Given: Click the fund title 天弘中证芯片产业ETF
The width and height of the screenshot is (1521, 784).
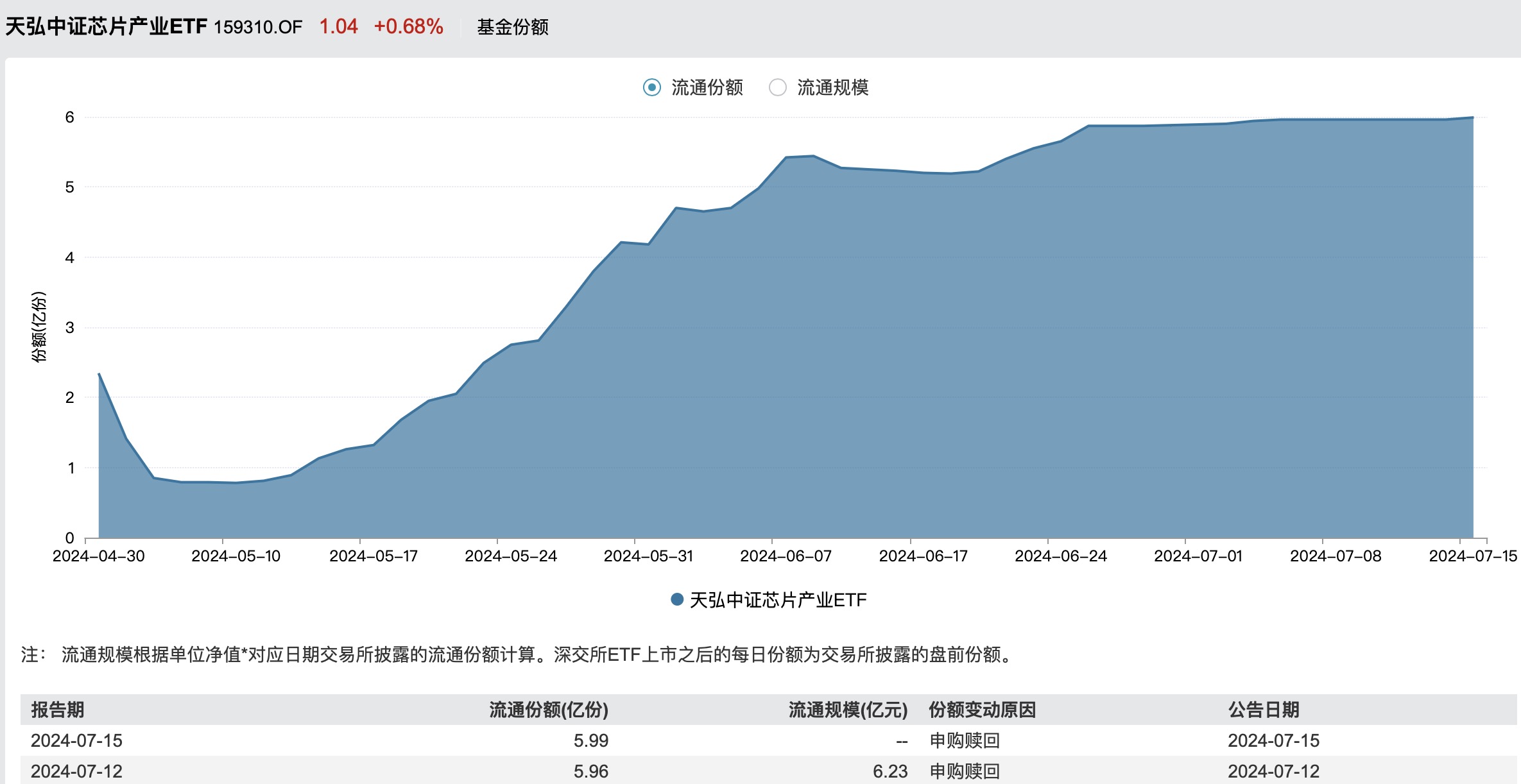Looking at the screenshot, I should [107, 26].
